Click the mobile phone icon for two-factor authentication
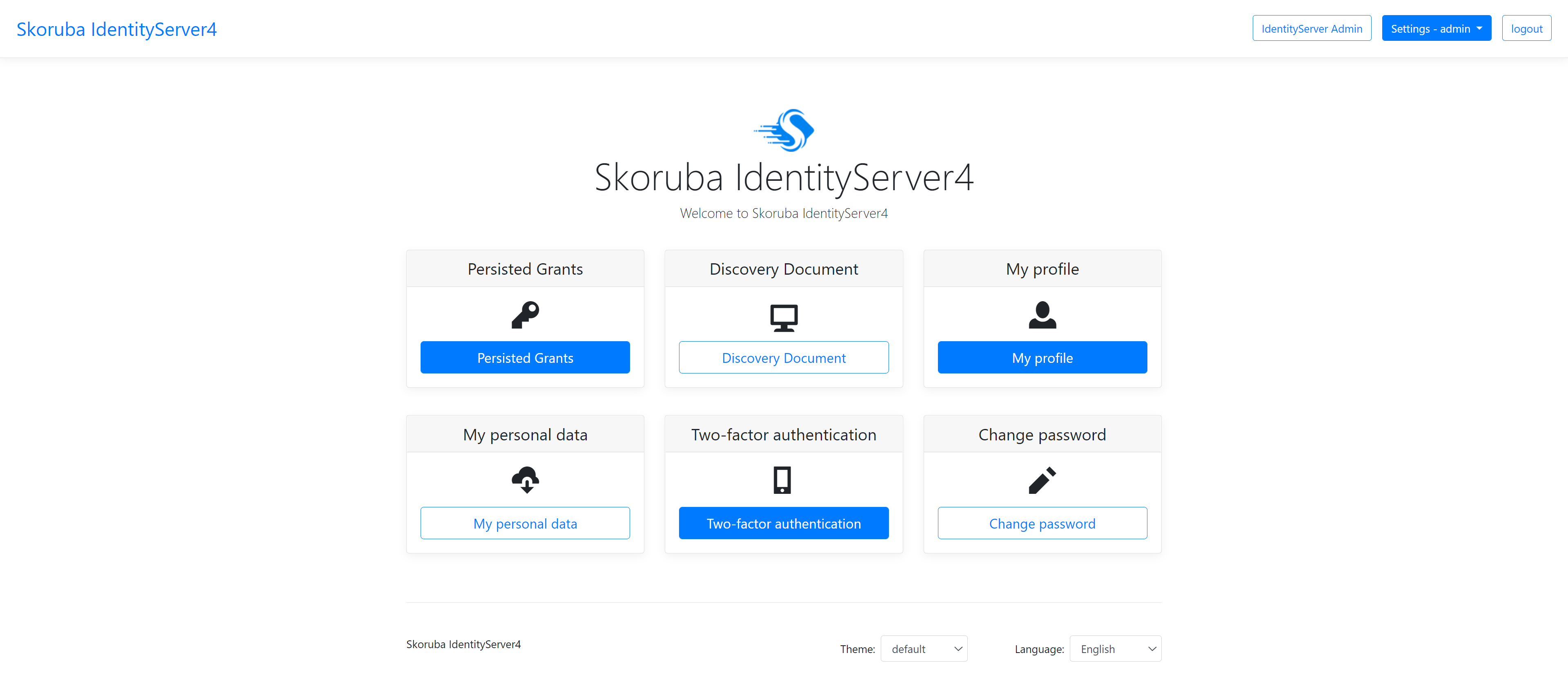1568x682 pixels. click(782, 480)
